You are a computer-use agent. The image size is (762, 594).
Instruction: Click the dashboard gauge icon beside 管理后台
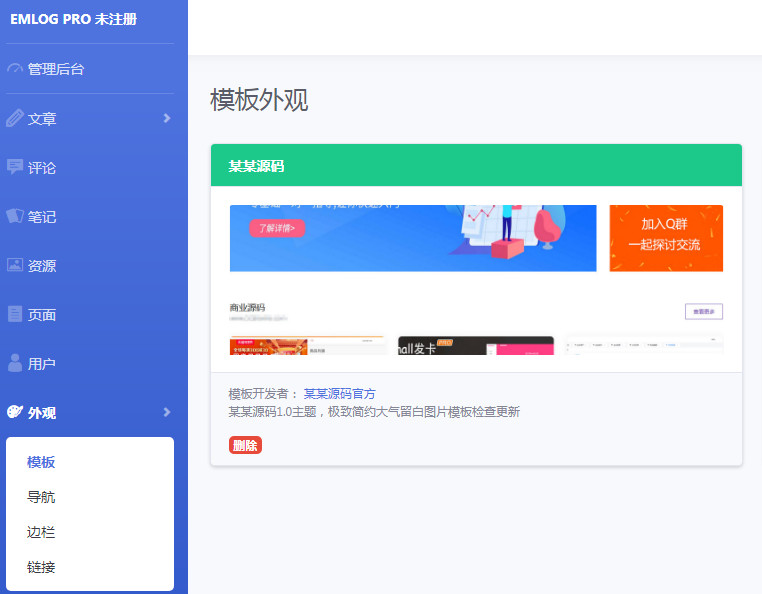click(15, 69)
